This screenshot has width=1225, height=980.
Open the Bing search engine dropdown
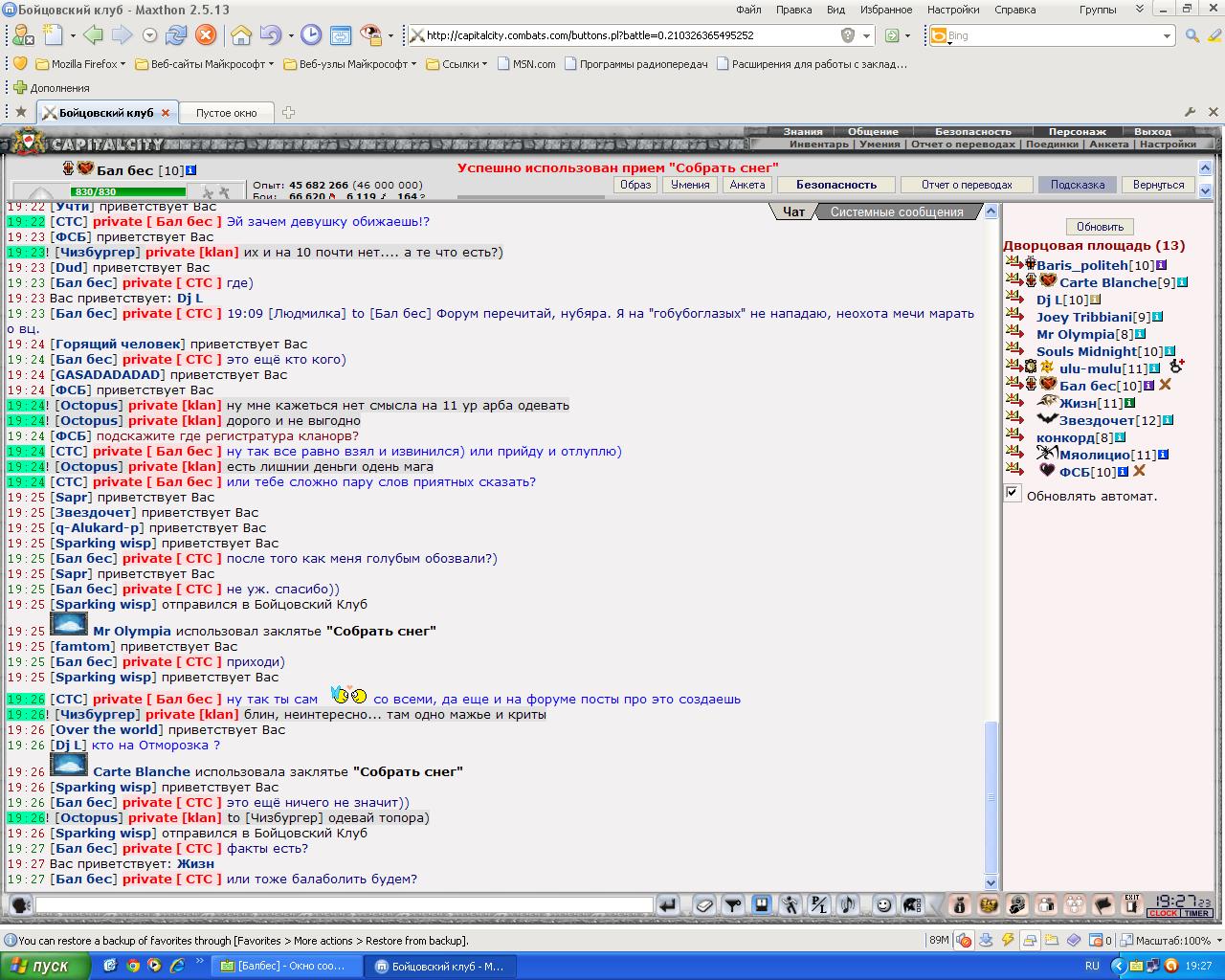tap(1167, 36)
